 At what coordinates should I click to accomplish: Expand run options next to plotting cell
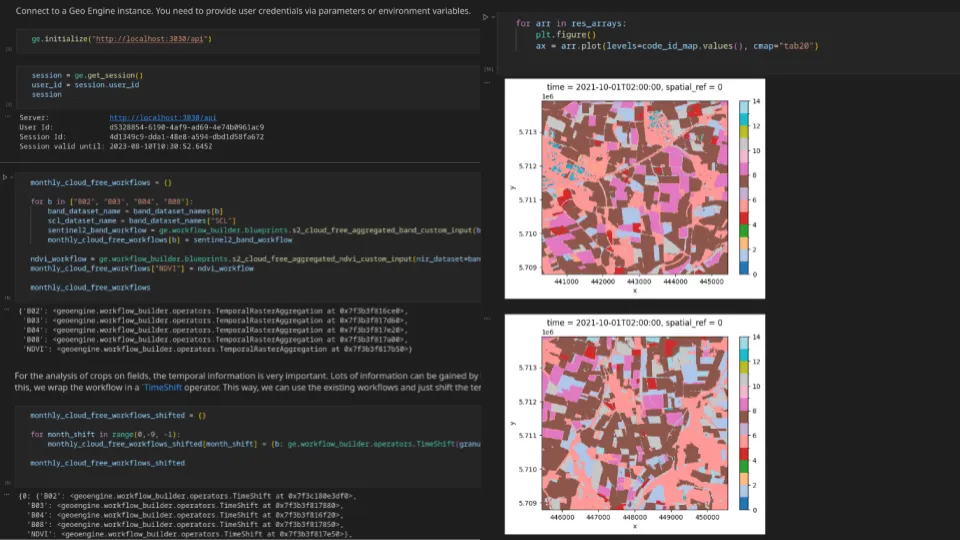(493, 17)
